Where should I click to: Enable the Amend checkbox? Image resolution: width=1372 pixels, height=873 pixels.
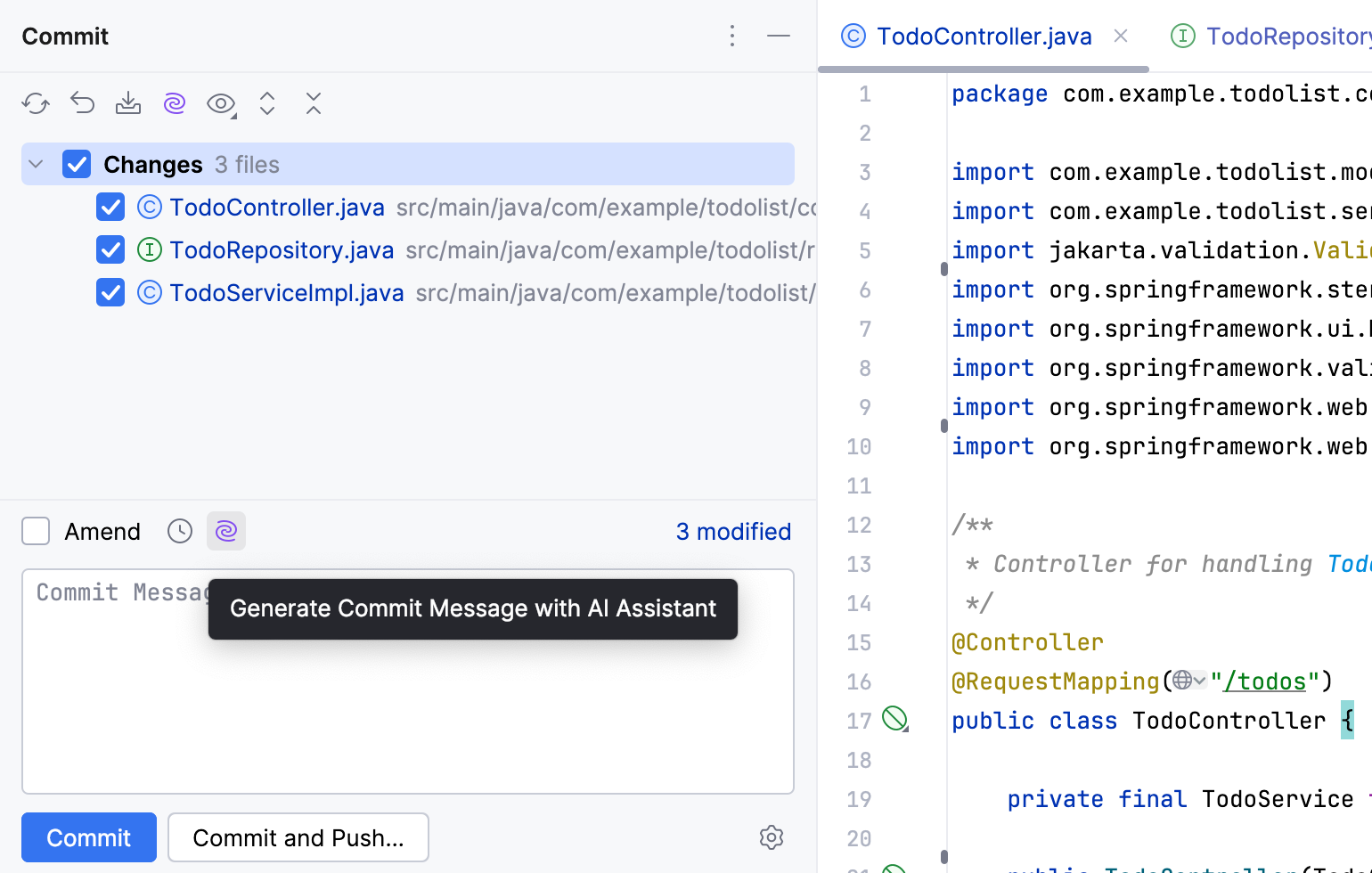coord(36,531)
